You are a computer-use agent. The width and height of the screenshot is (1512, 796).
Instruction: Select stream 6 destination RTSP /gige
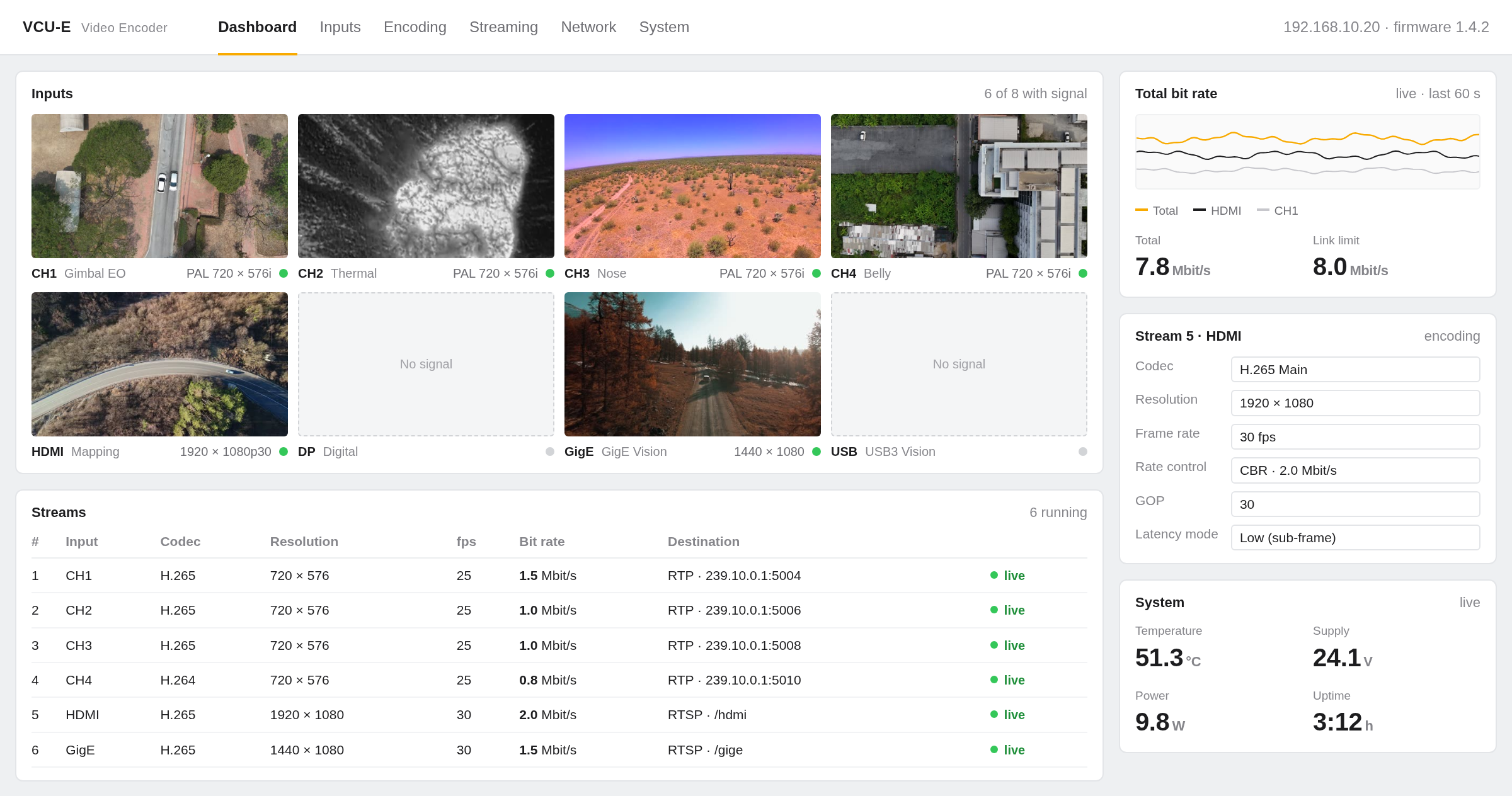(x=705, y=750)
